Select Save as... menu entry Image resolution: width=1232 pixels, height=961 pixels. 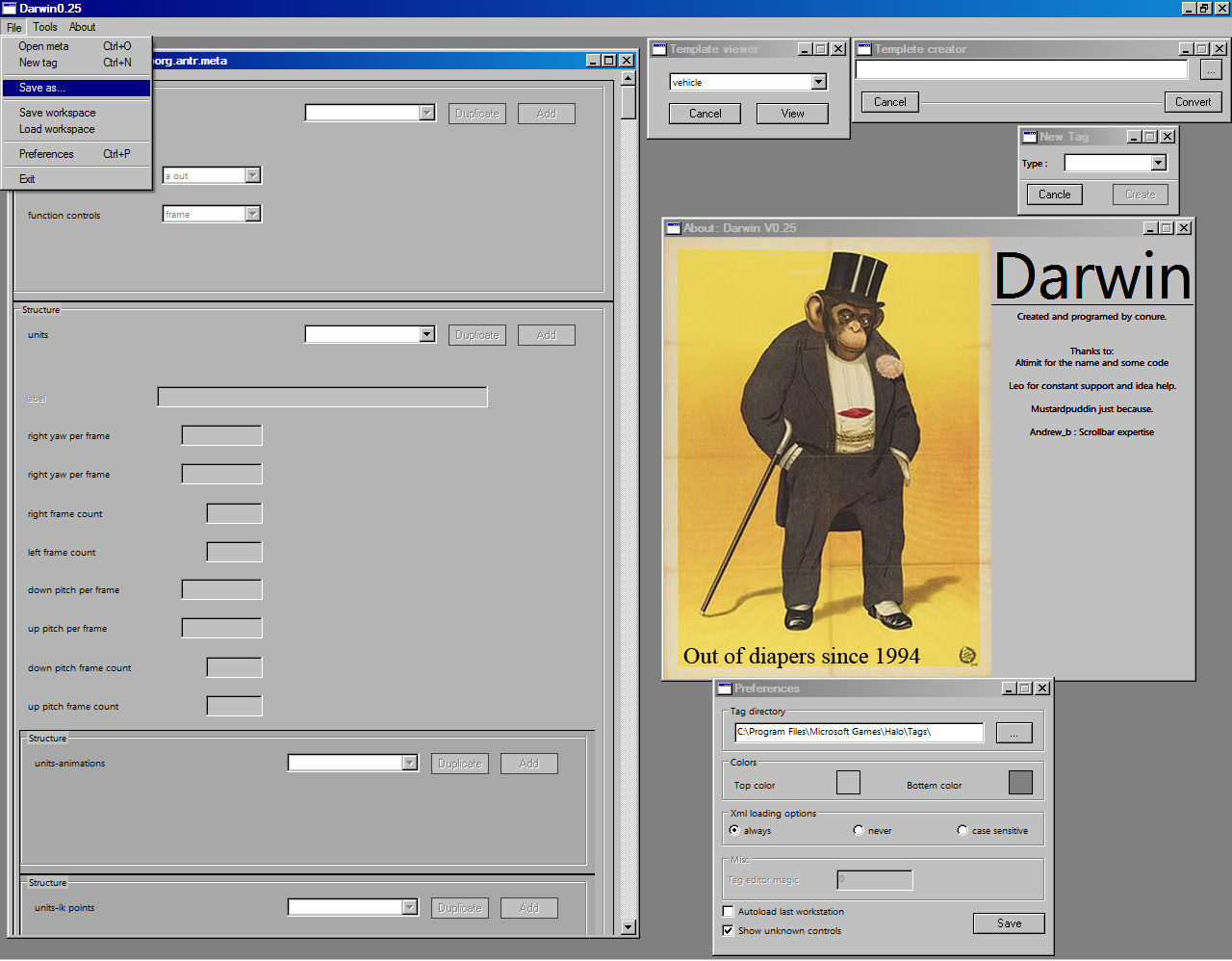[75, 88]
